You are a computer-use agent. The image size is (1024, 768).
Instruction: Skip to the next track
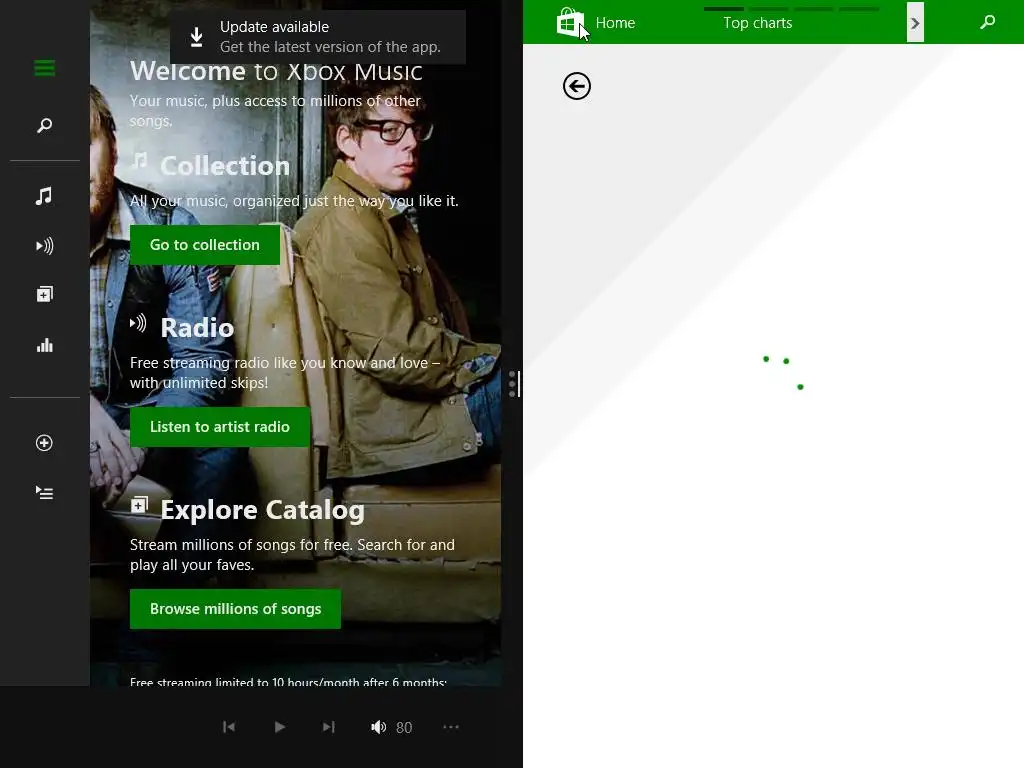pyautogui.click(x=328, y=727)
